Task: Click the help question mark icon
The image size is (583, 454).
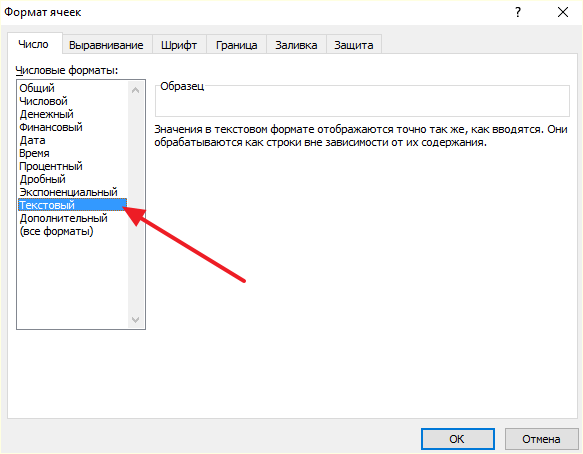Action: click(x=518, y=13)
